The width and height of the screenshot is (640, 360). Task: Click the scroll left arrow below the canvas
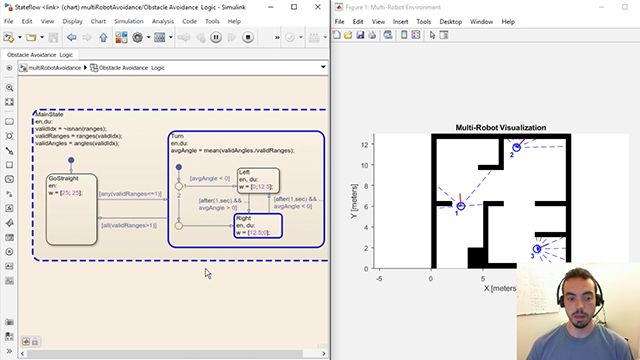(x=23, y=353)
